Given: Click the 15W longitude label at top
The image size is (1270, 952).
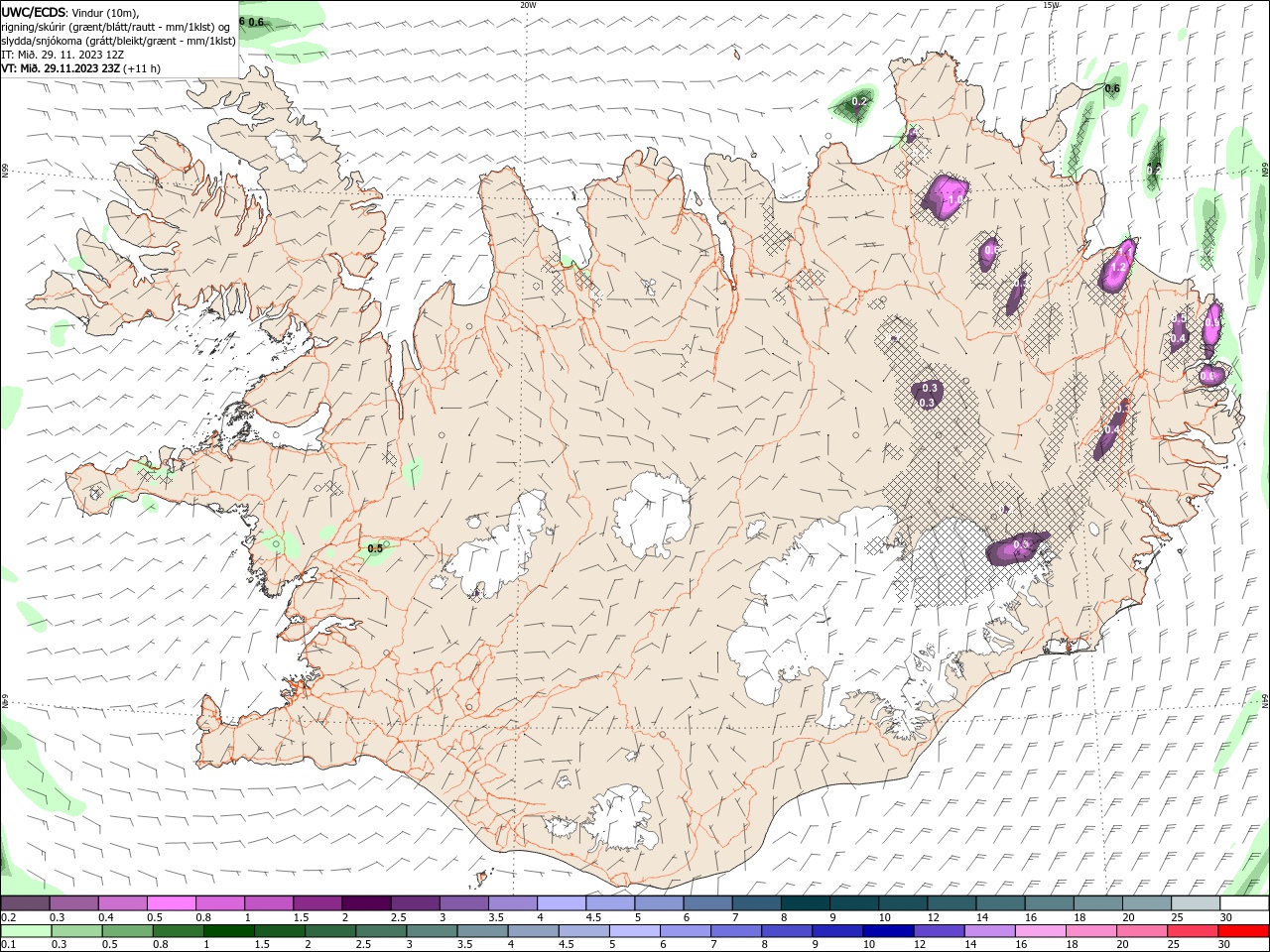Looking at the screenshot, I should [1051, 5].
